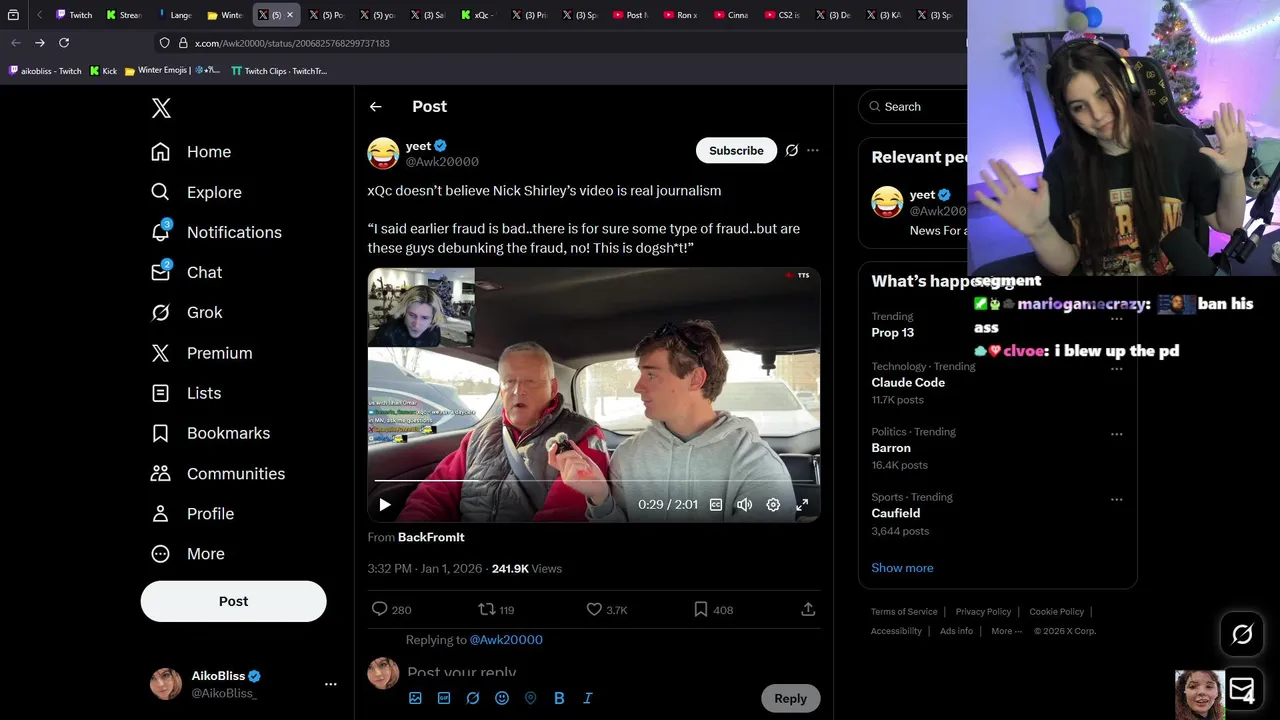Viewport: 1280px width, 720px height.
Task: Add GIF to reply
Action: 444,698
